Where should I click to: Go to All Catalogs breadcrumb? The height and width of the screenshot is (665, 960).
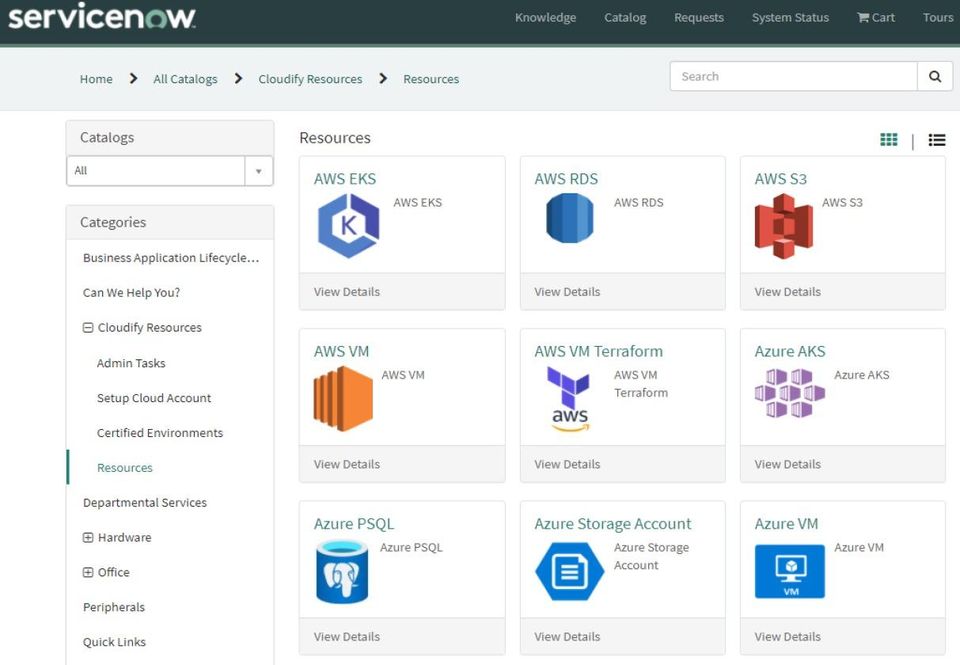186,79
